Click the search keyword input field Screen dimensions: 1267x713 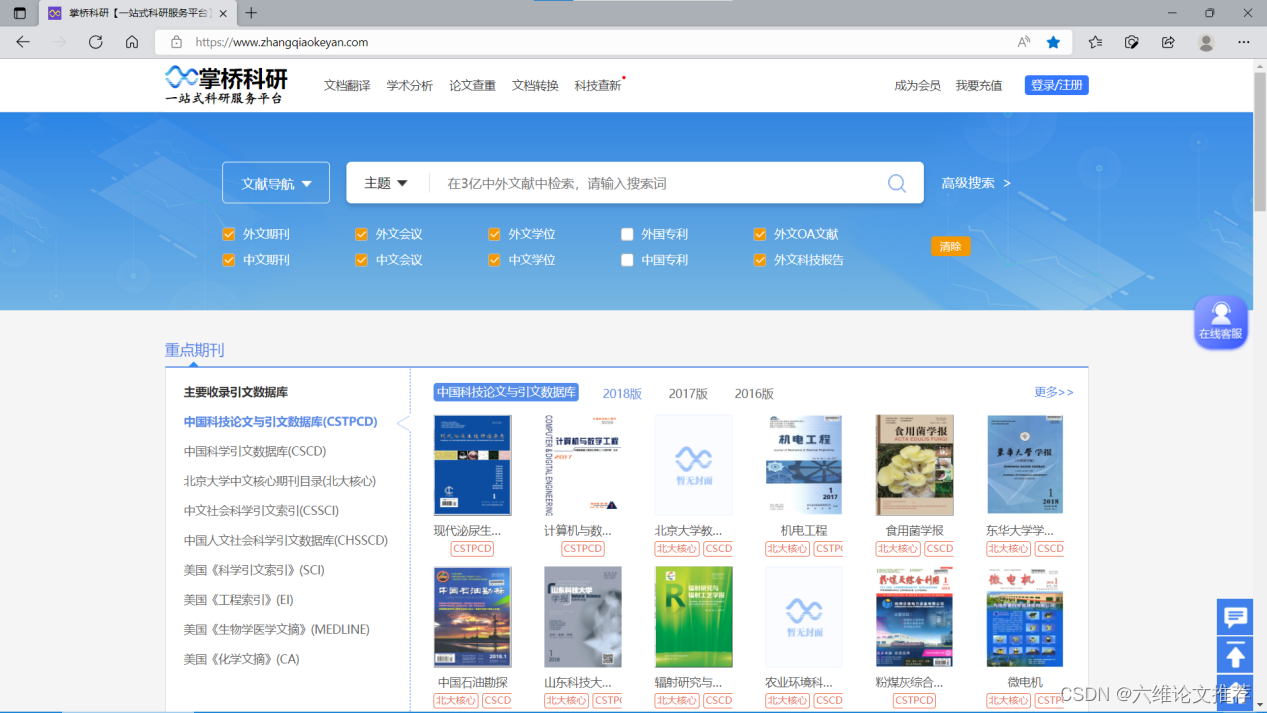click(655, 183)
